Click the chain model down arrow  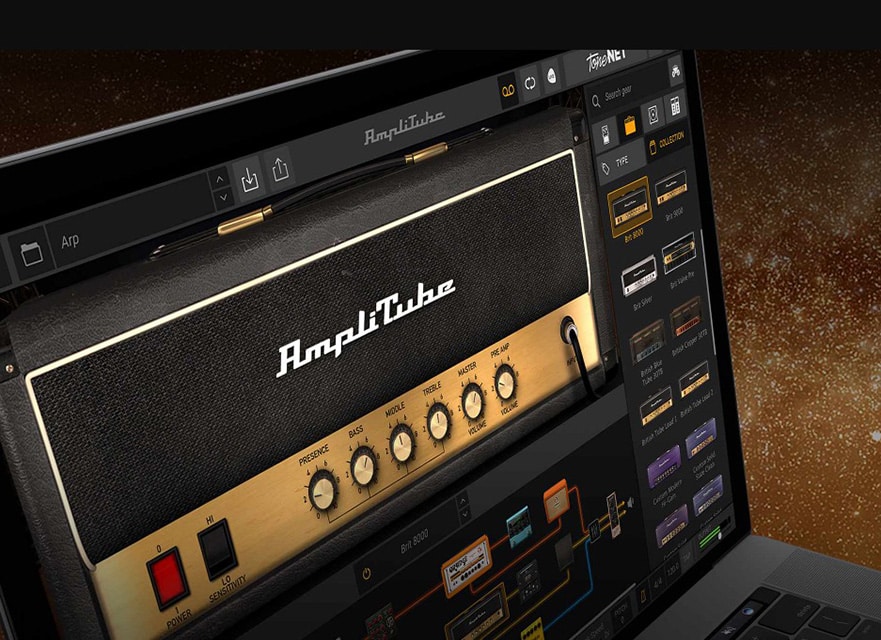(464, 514)
